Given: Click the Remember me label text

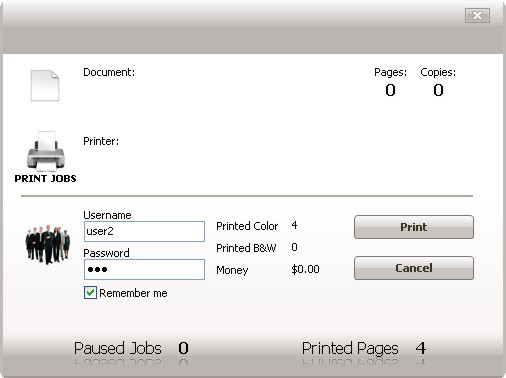Looking at the screenshot, I should pyautogui.click(x=133, y=293).
